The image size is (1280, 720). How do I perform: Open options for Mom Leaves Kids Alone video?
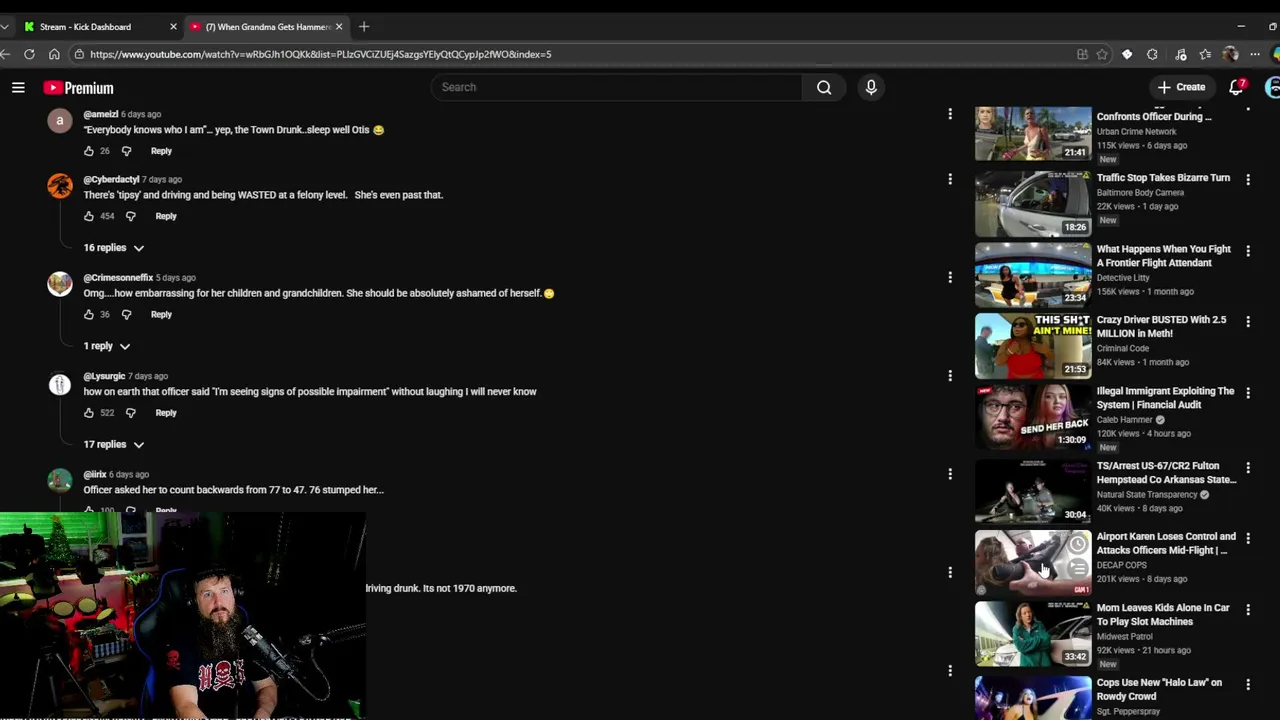[x=1248, y=609]
